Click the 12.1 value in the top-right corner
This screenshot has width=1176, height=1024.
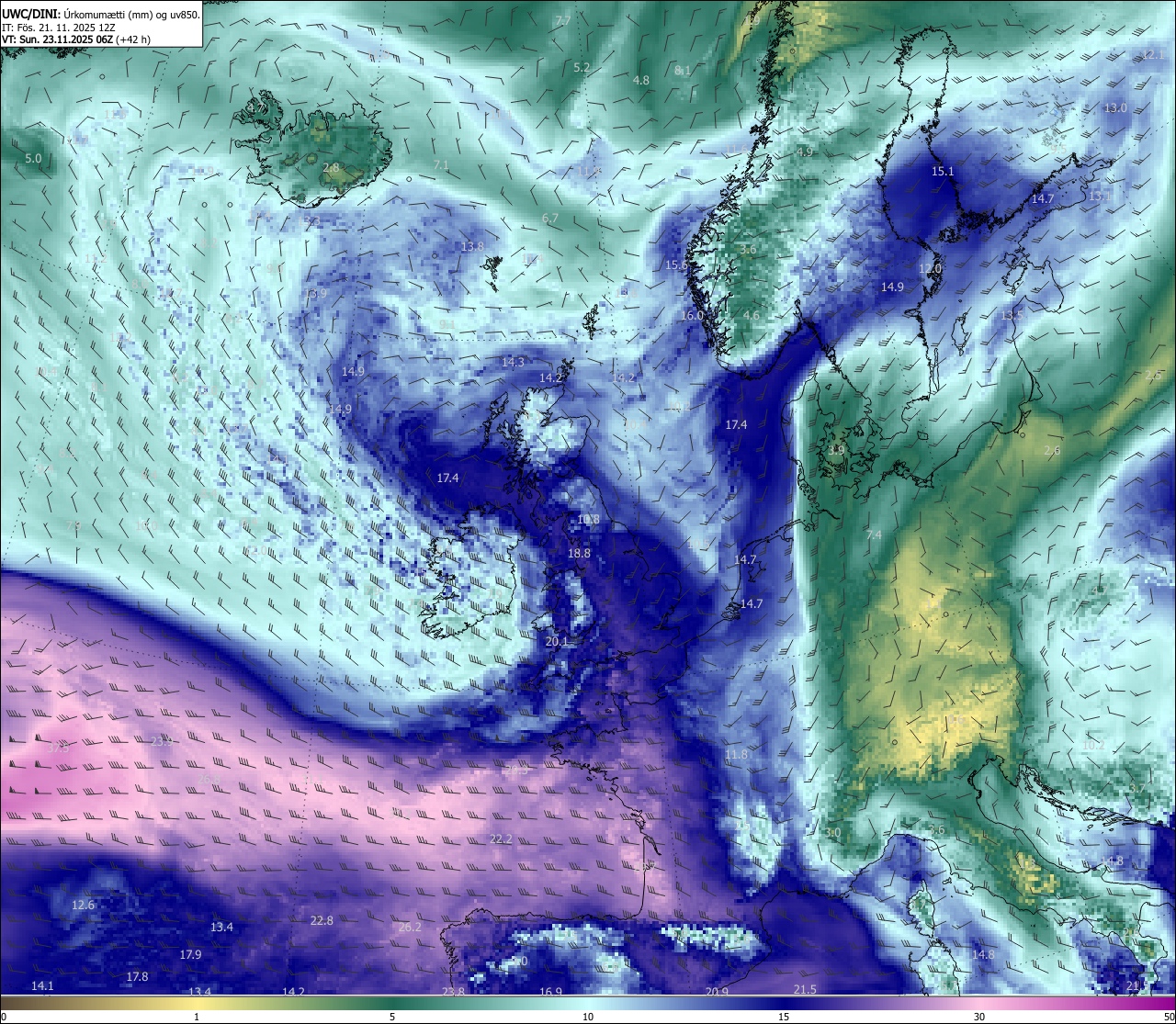pyautogui.click(x=1153, y=55)
